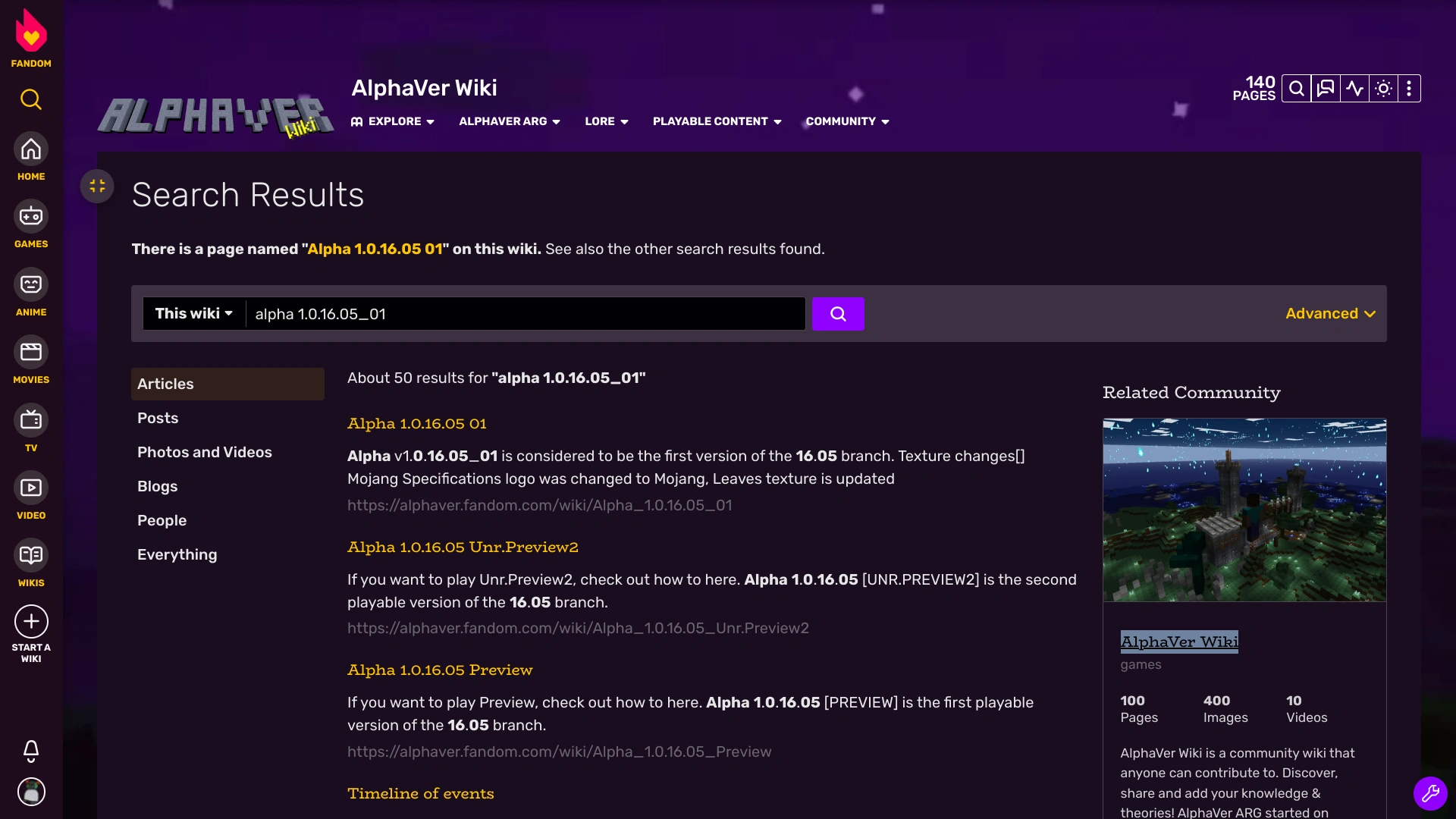
Task: Click the Fandom search magnifier in sidebar
Action: coord(31,99)
